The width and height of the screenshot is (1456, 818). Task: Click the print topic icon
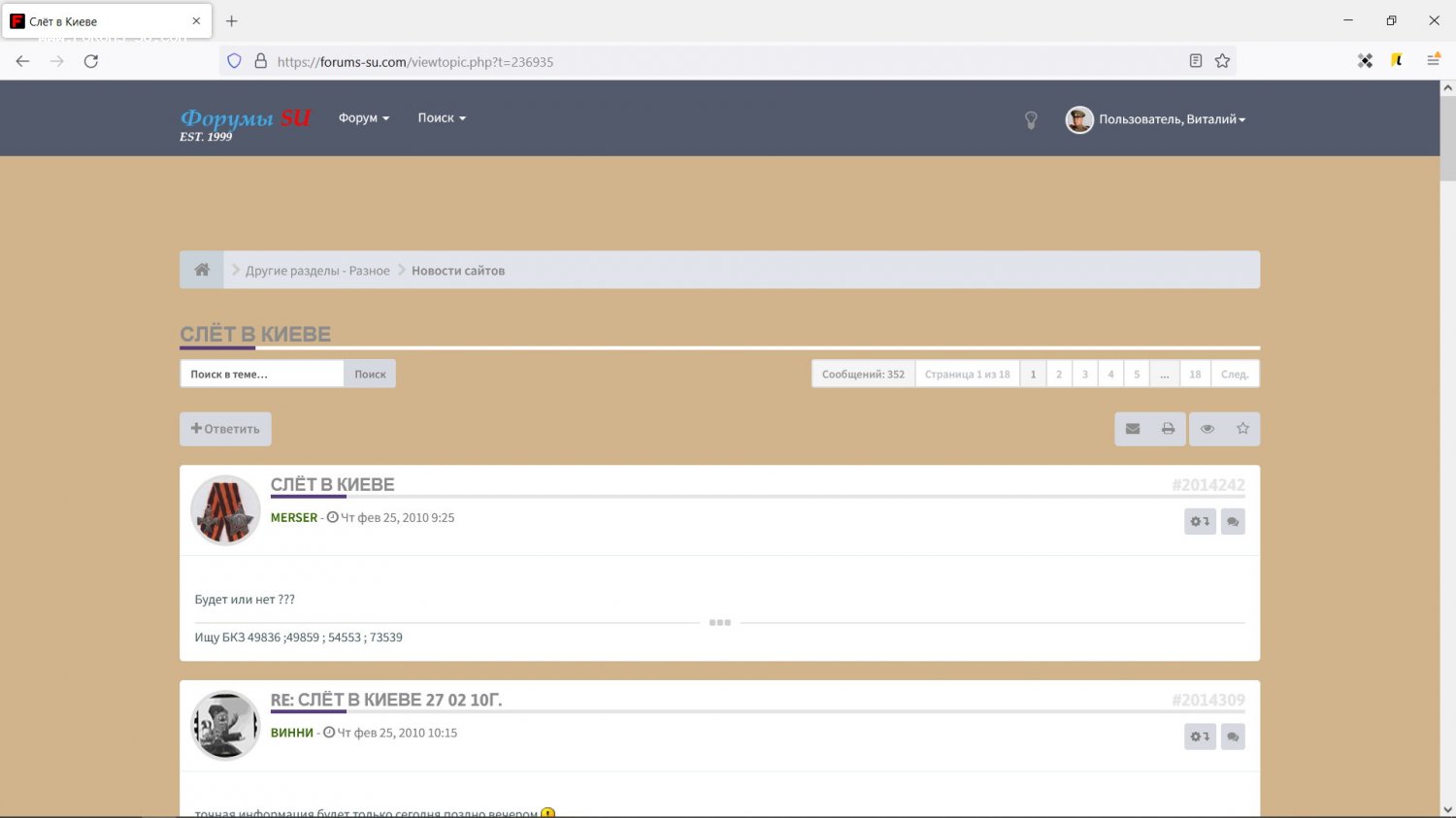click(1168, 429)
